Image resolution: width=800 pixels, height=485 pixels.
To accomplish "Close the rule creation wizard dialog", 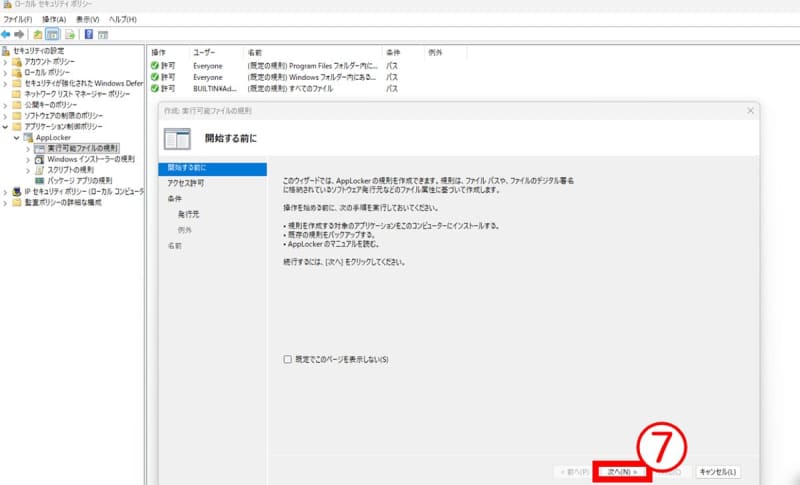I will coord(748,110).
